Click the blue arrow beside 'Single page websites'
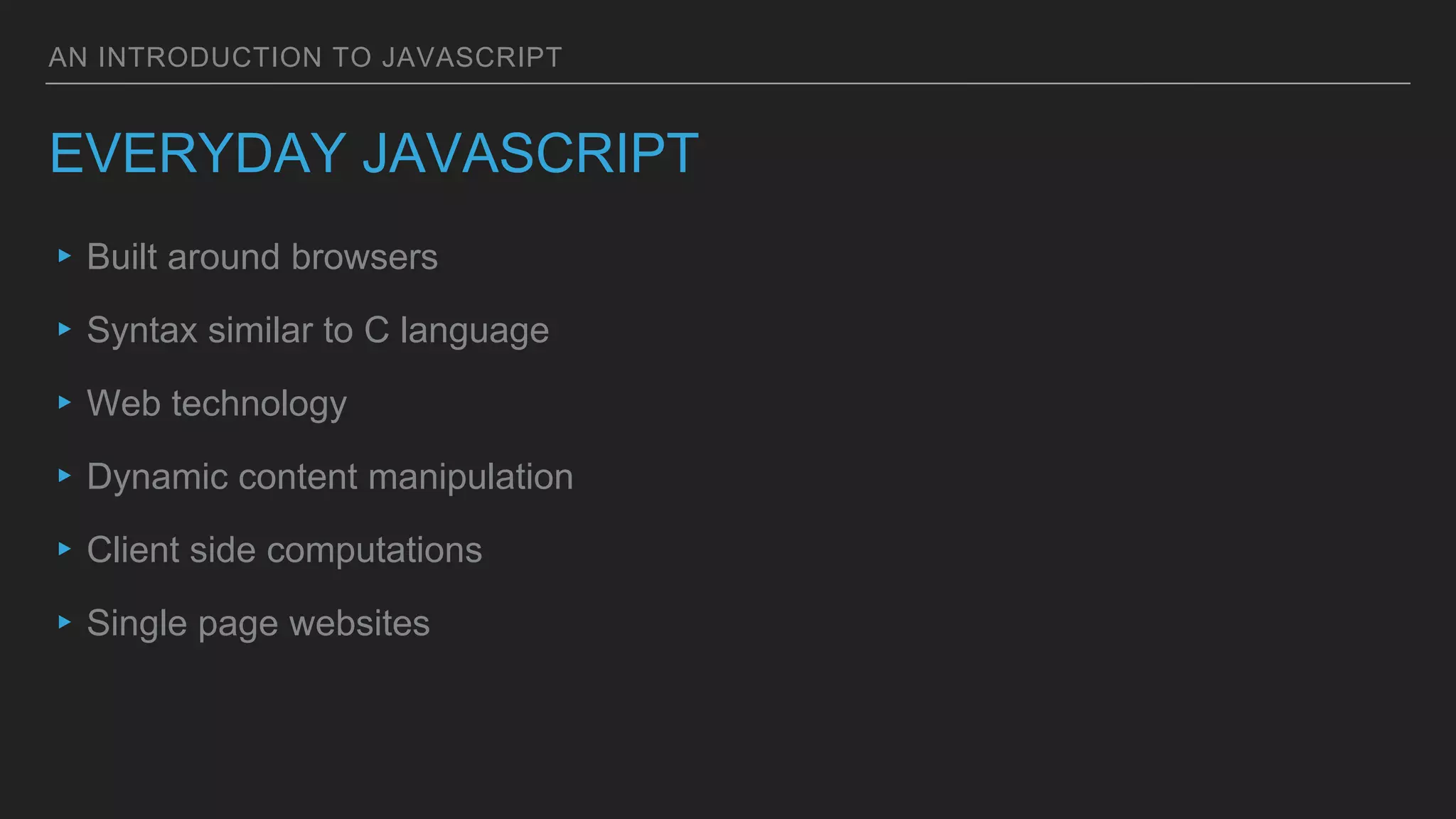The image size is (1456, 819). click(x=65, y=622)
